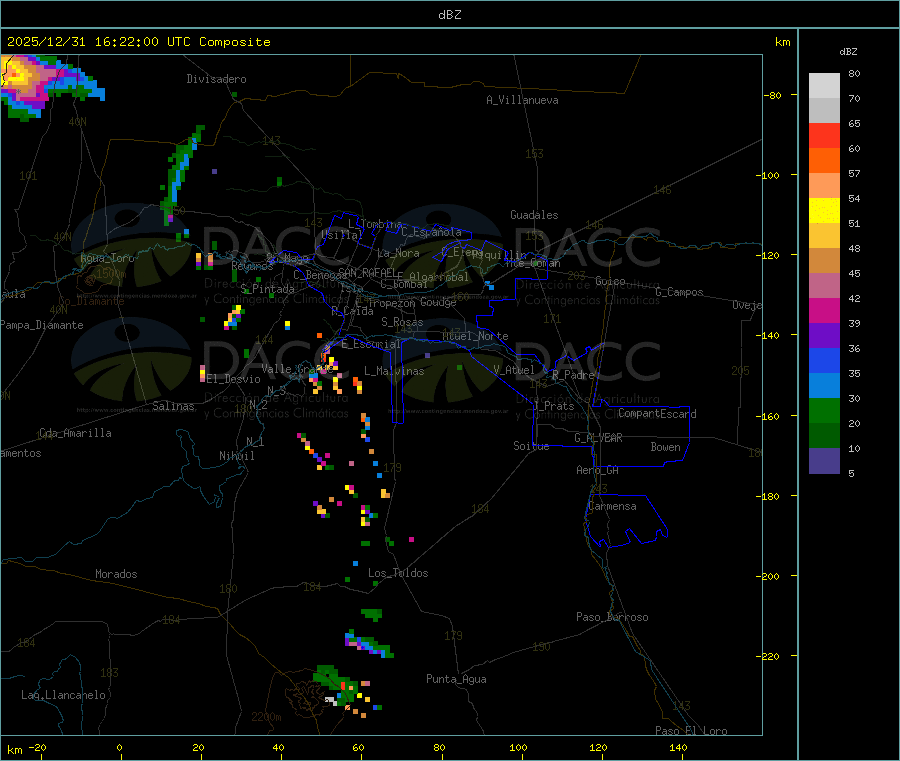Image resolution: width=900 pixels, height=761 pixels.
Task: Click the 80 value on the legend scale
Action: [854, 73]
